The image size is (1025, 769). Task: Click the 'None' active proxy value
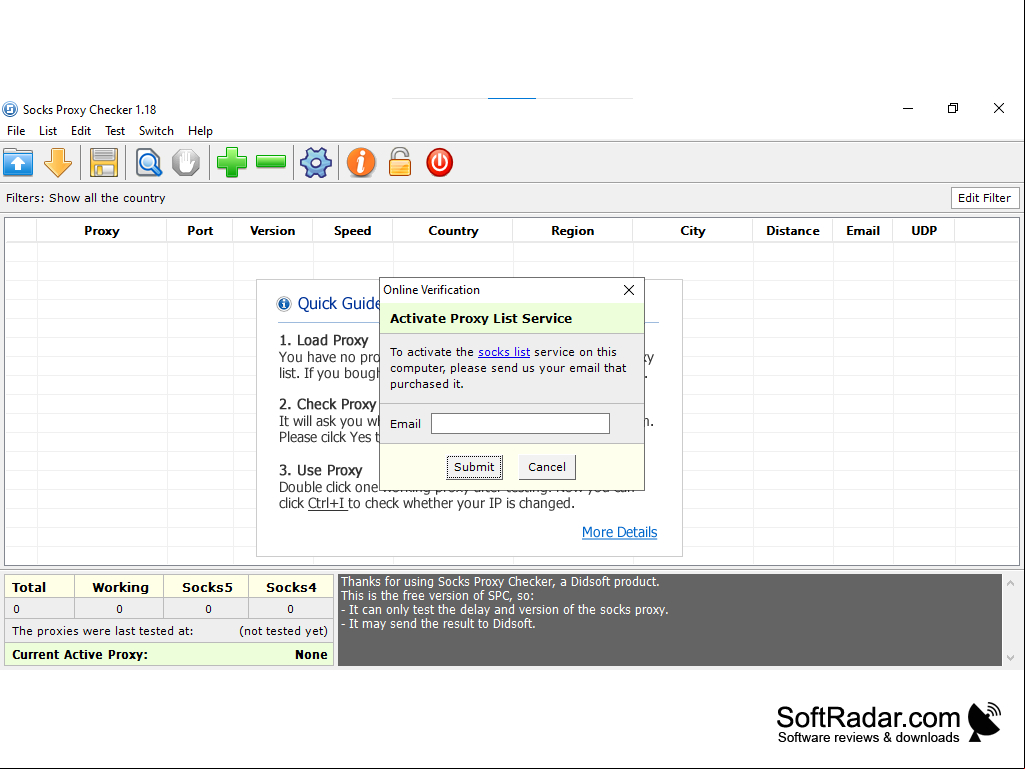click(311, 655)
